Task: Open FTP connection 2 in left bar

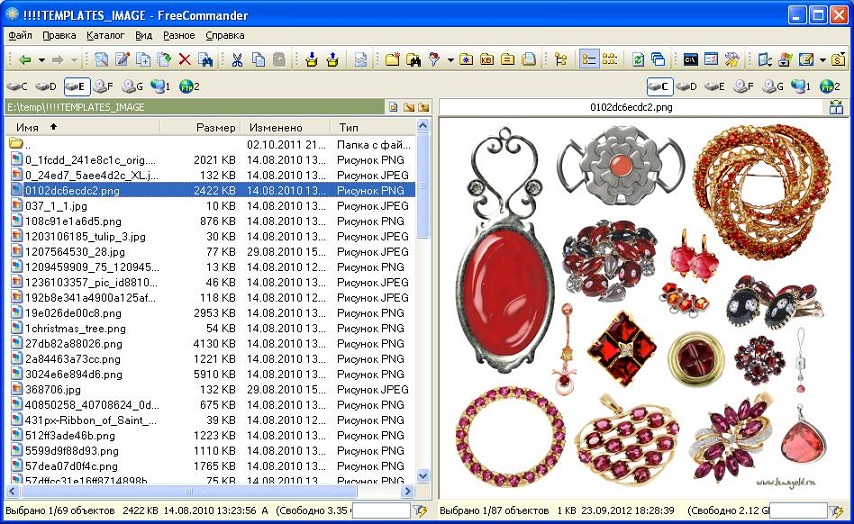Action: [189, 86]
